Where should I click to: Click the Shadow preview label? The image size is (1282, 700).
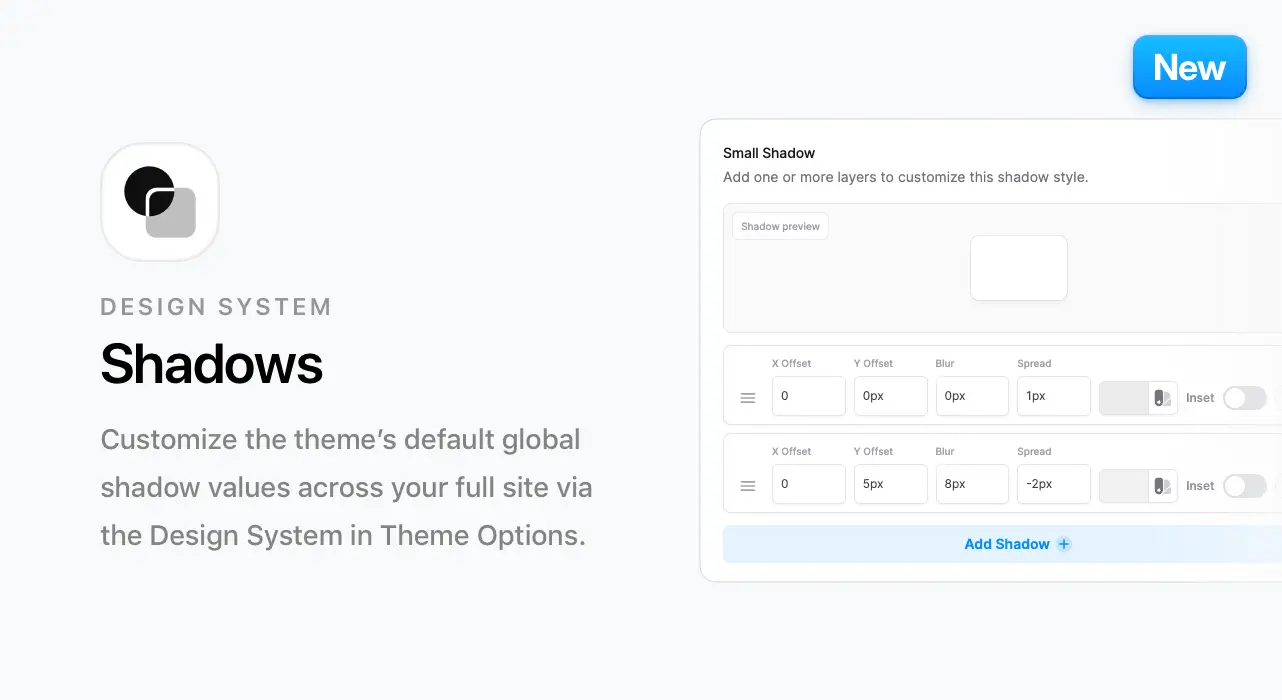pyautogui.click(x=780, y=226)
